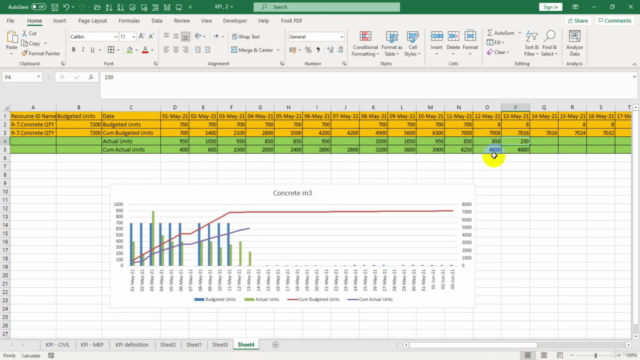Open the font name dropdown
The width and height of the screenshot is (640, 360).
click(x=116, y=37)
